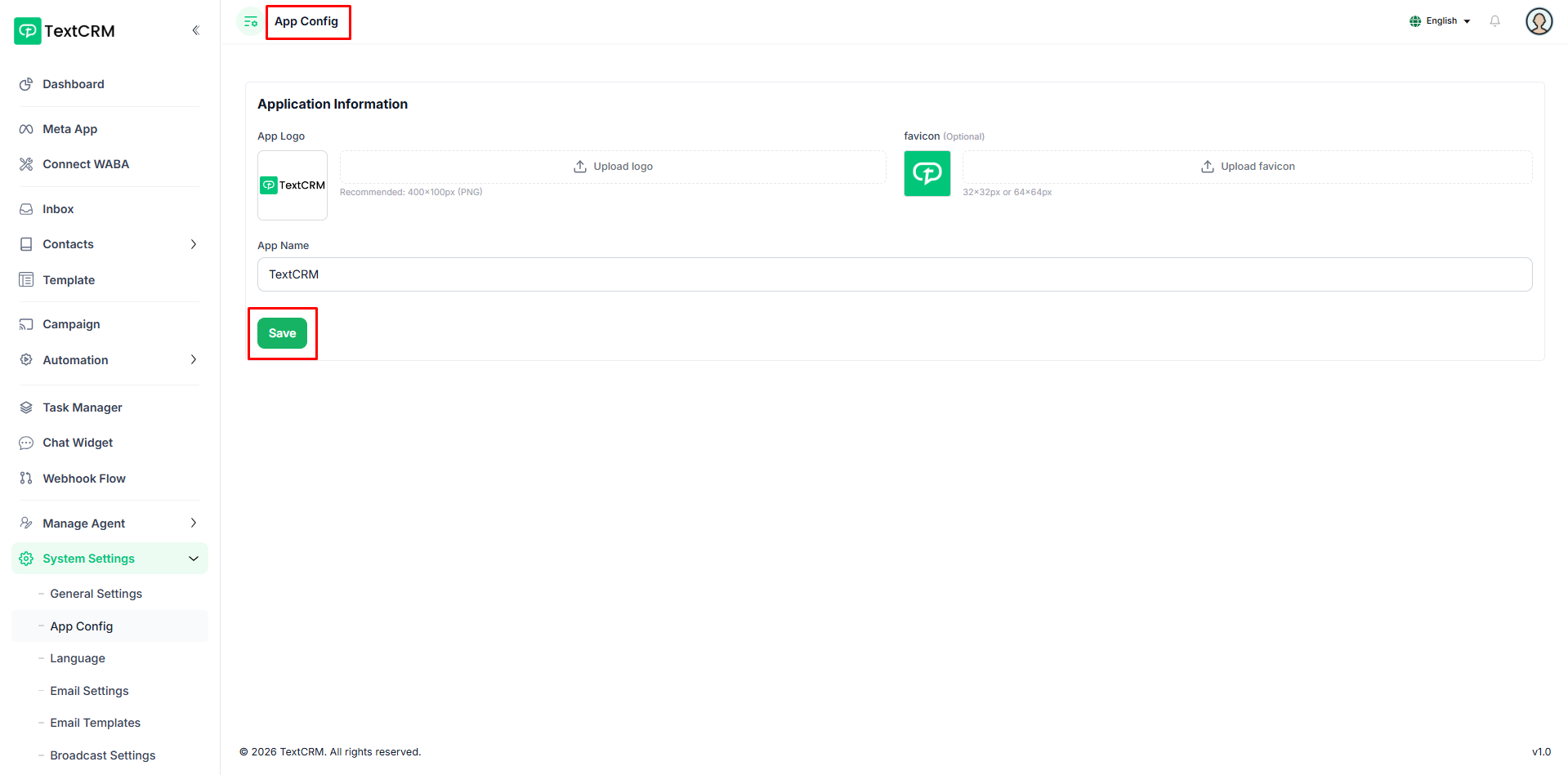The height and width of the screenshot is (775, 1568).
Task: Click the Inbox tray icon
Action: [x=26, y=209]
